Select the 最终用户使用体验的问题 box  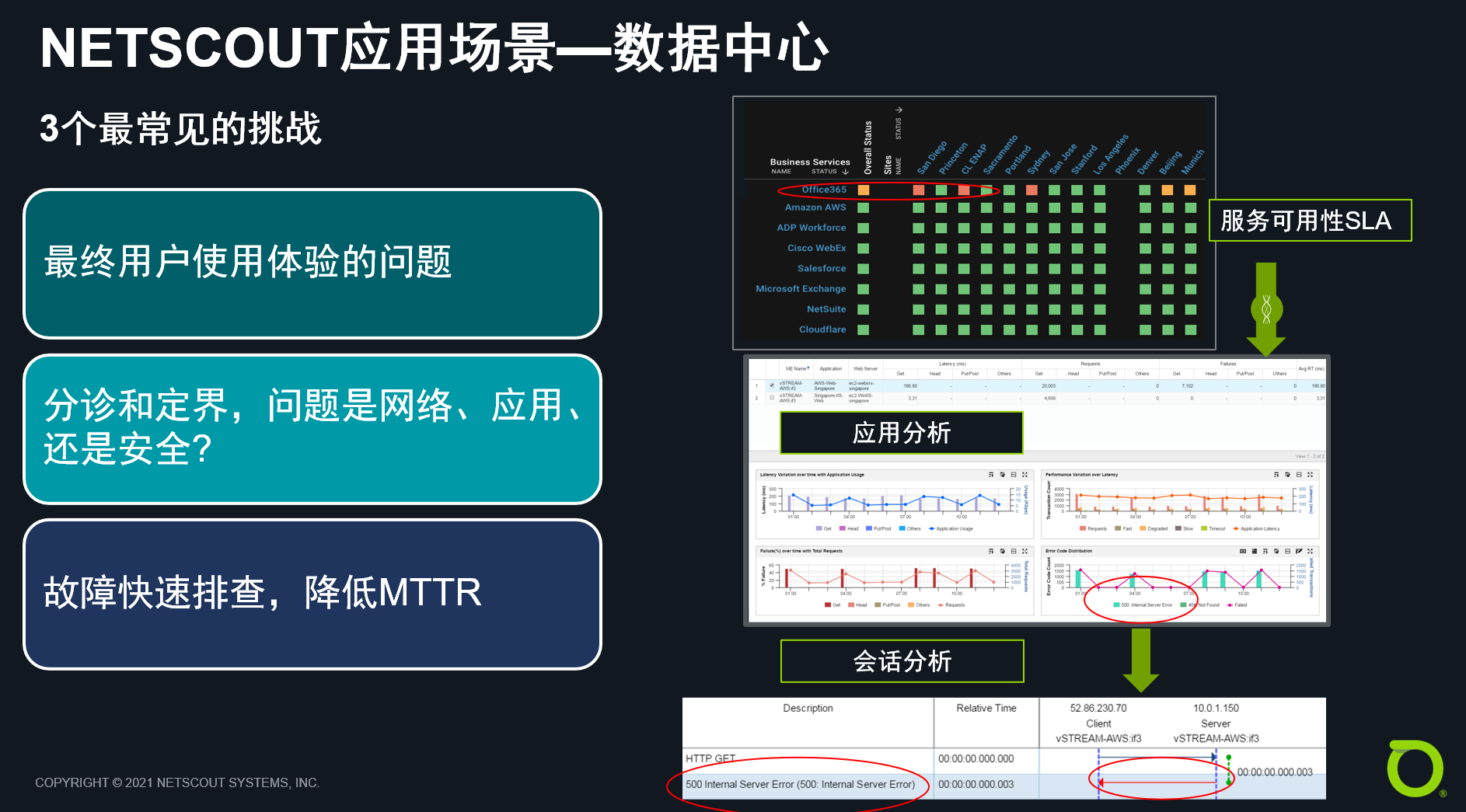pyautogui.click(x=312, y=263)
